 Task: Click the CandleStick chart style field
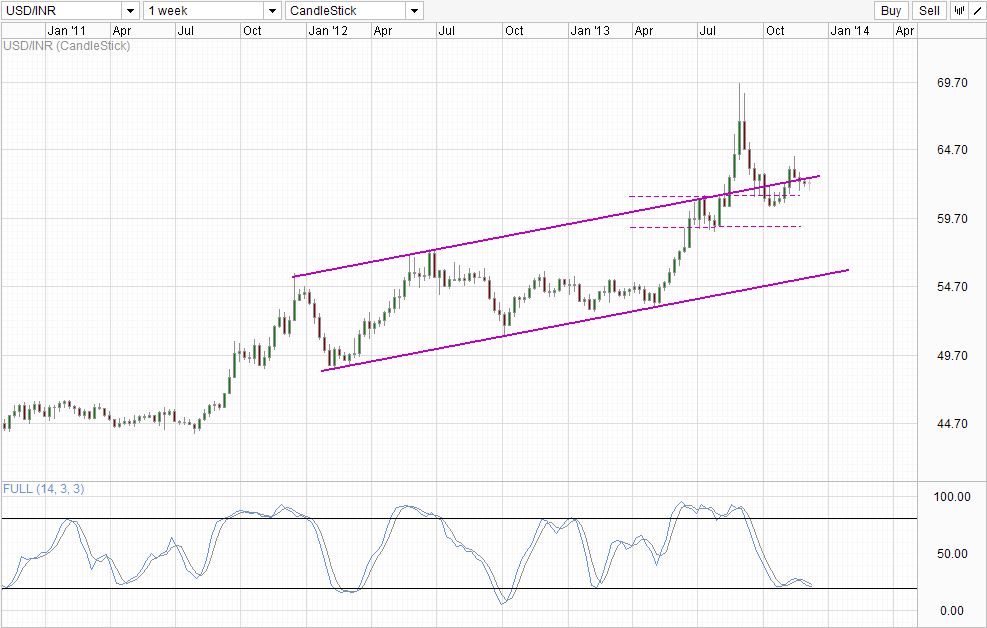pyautogui.click(x=346, y=11)
